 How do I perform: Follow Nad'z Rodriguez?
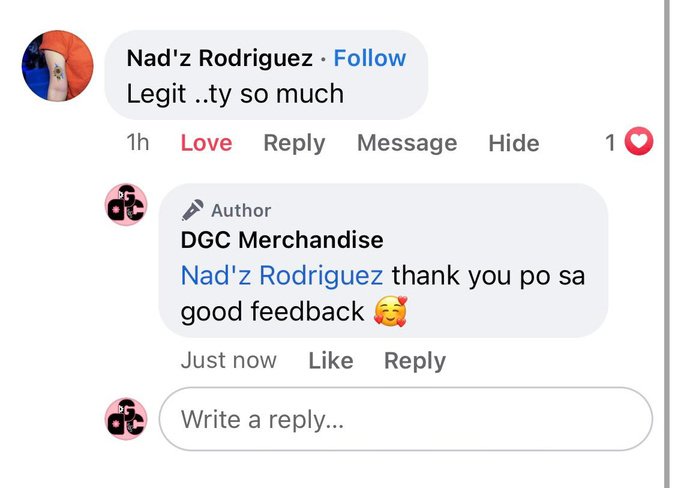pyautogui.click(x=370, y=58)
